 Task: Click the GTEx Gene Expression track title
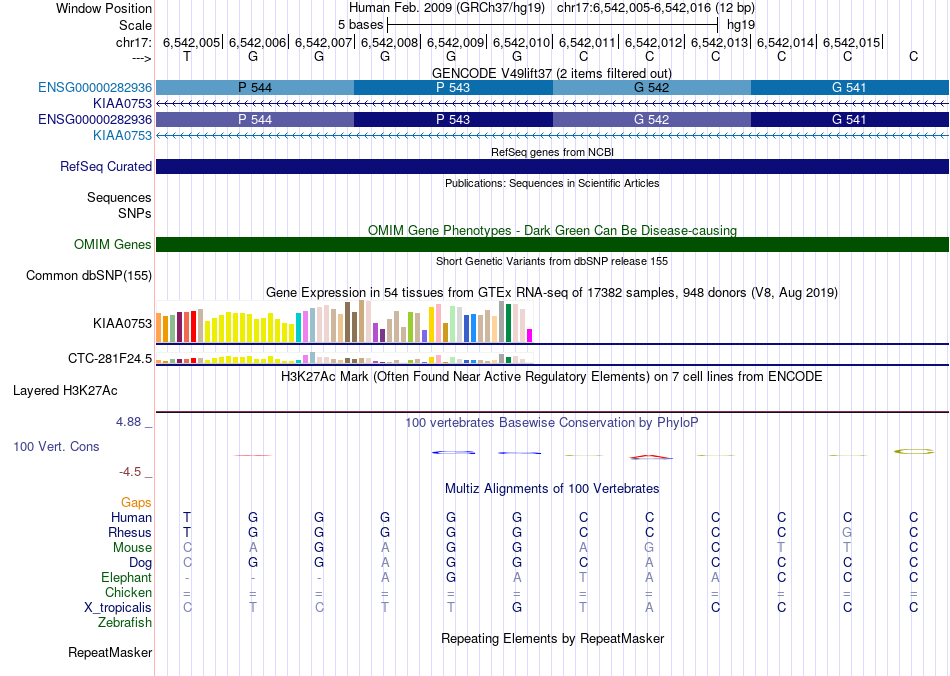pyautogui.click(x=552, y=293)
